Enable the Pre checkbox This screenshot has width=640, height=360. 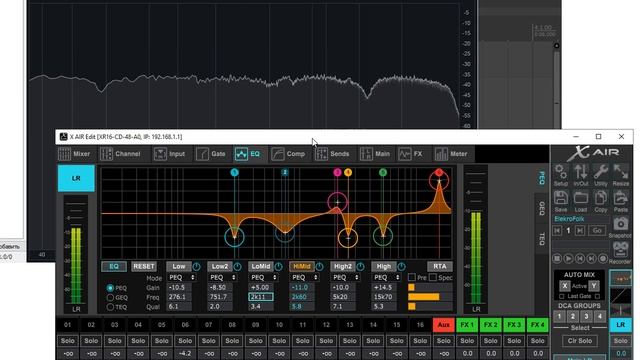tap(412, 278)
